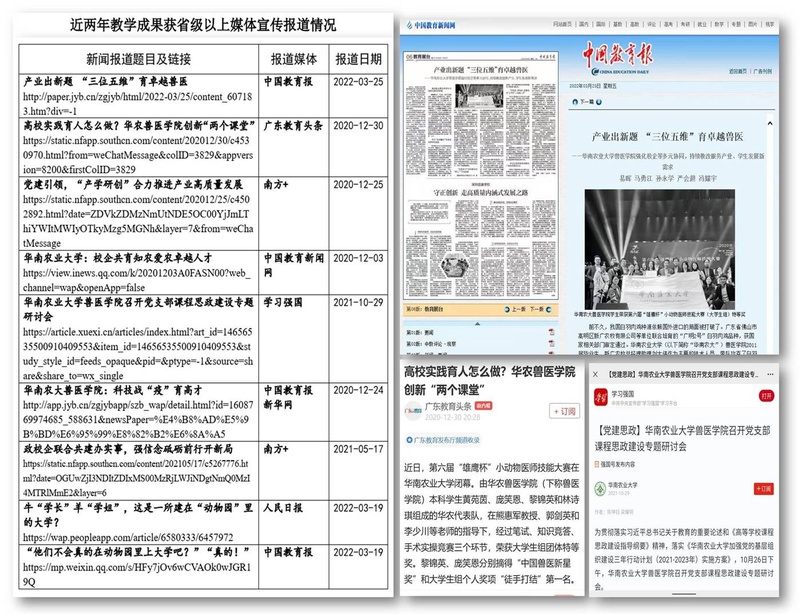
Task: Open the paper.jyb.cn link in the table
Action: (x=138, y=103)
